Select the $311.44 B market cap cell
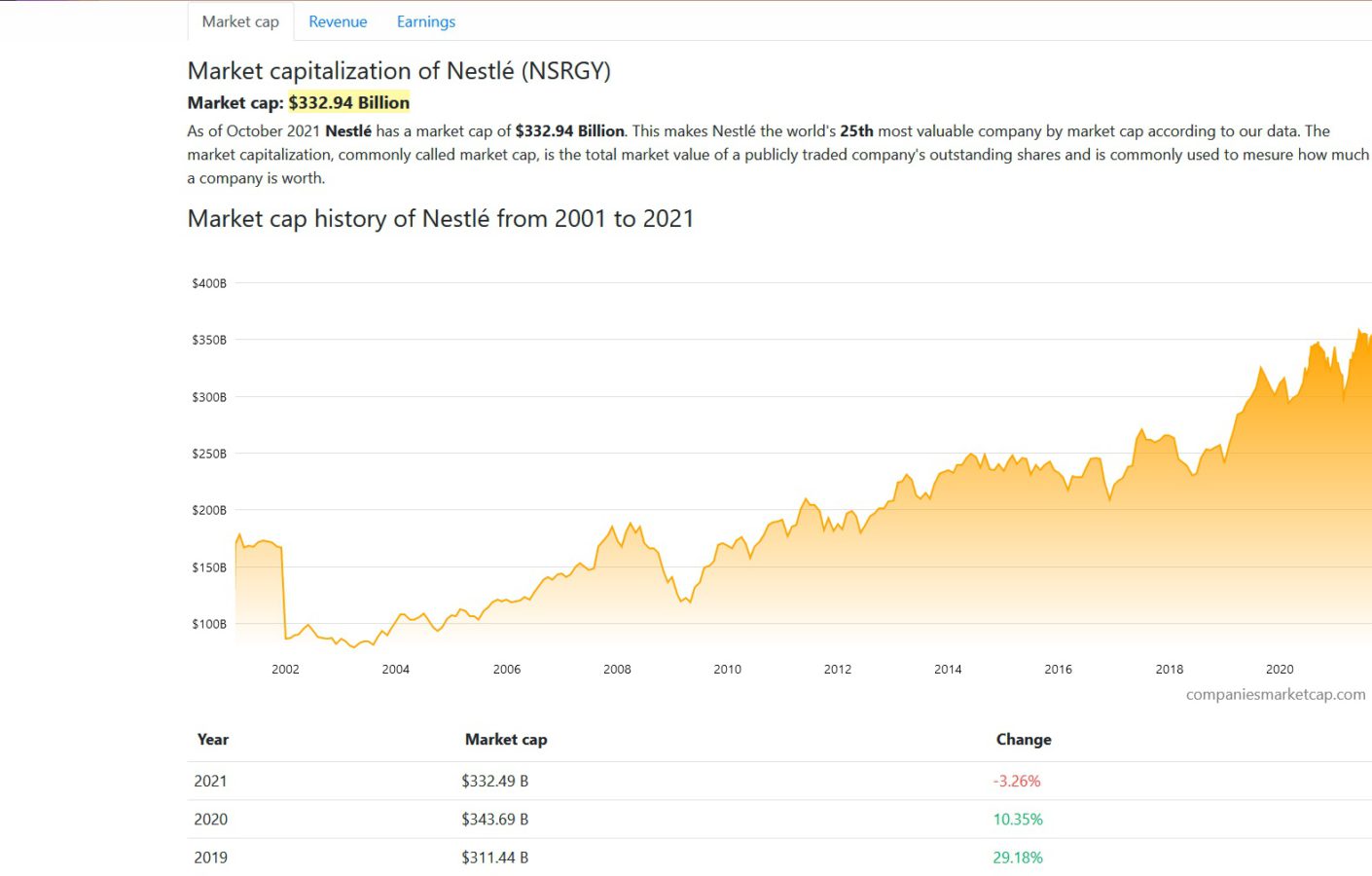Screen dimensions: 1372x876 [495, 858]
